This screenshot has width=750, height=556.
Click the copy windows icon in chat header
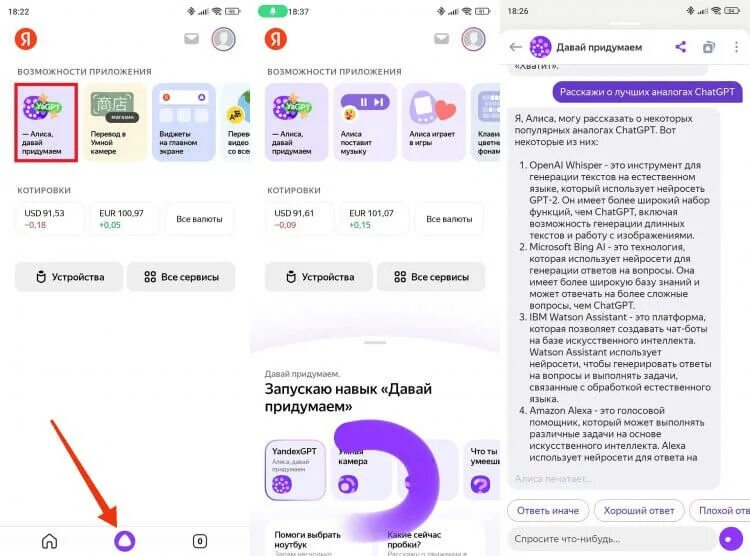point(708,47)
